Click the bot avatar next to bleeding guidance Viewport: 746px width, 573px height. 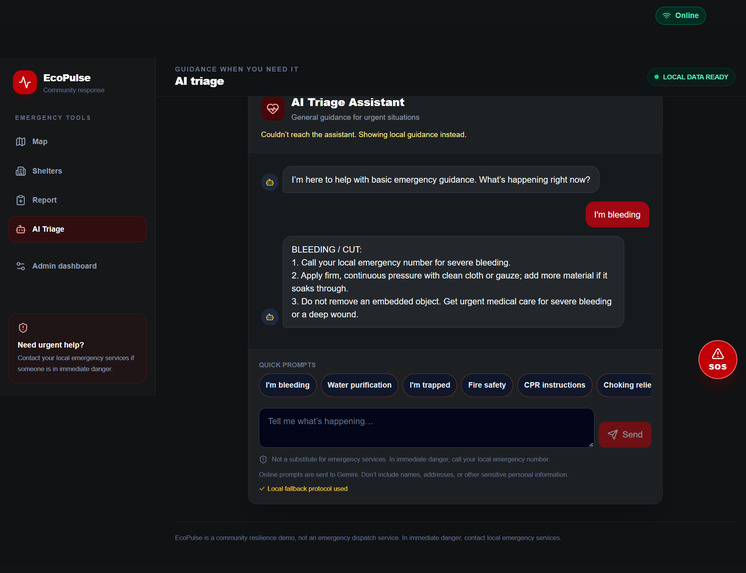pyautogui.click(x=270, y=317)
